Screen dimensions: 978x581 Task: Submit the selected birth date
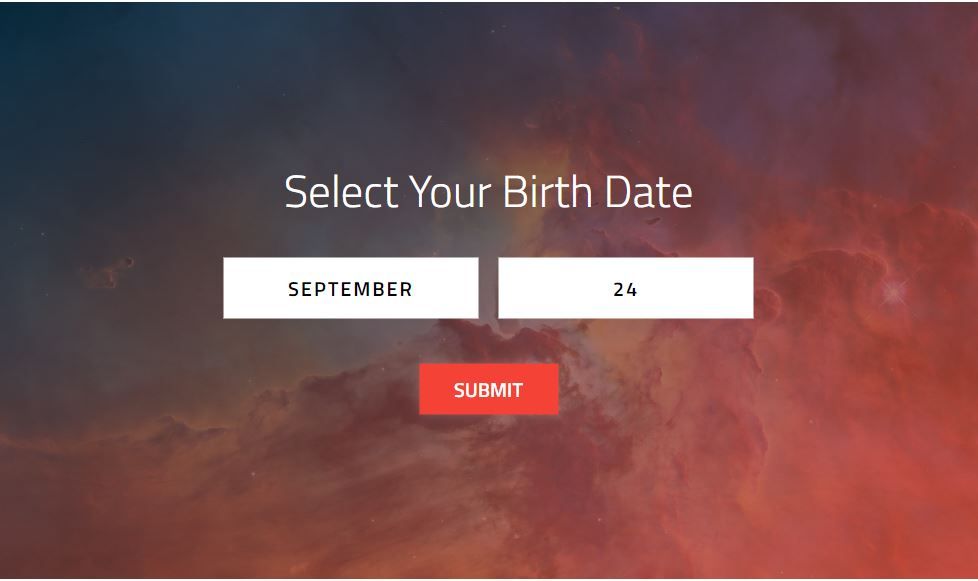point(488,389)
